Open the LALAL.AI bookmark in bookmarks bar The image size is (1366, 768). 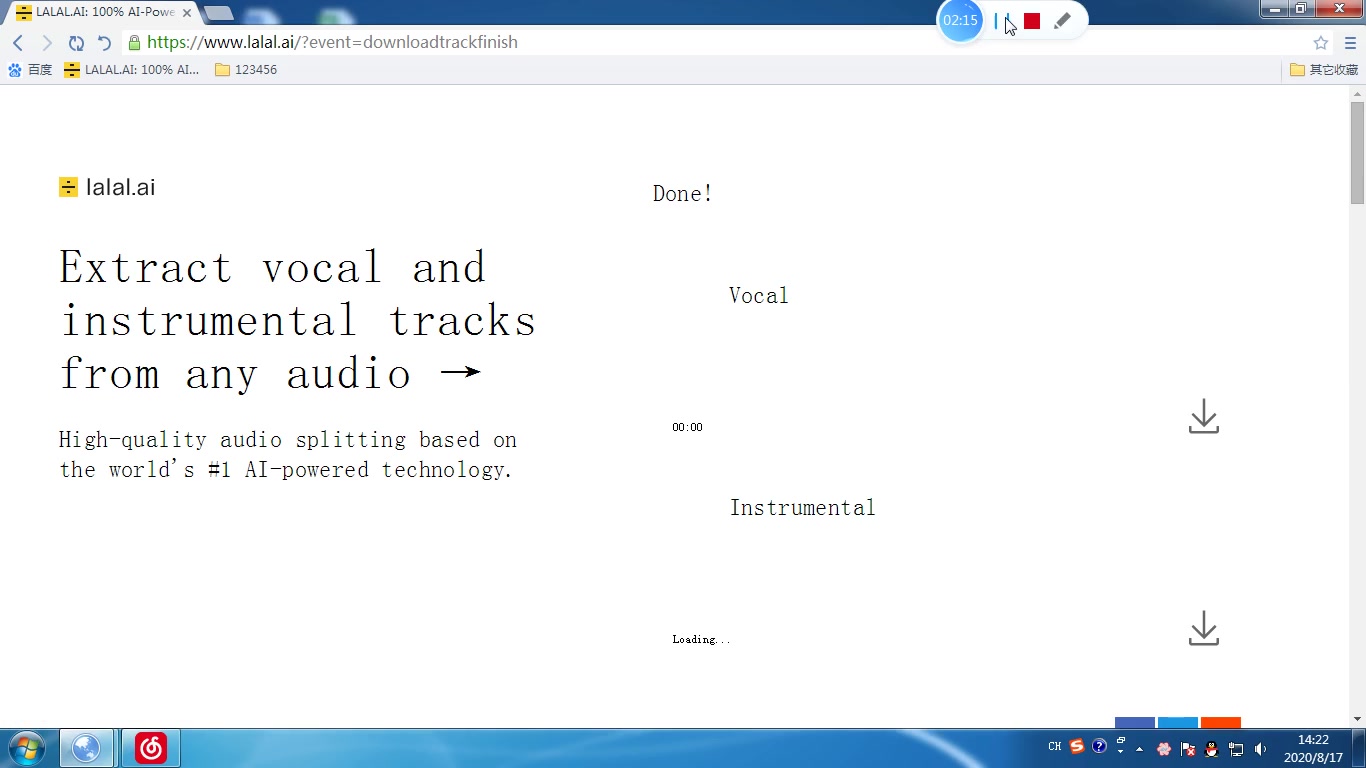[132, 70]
